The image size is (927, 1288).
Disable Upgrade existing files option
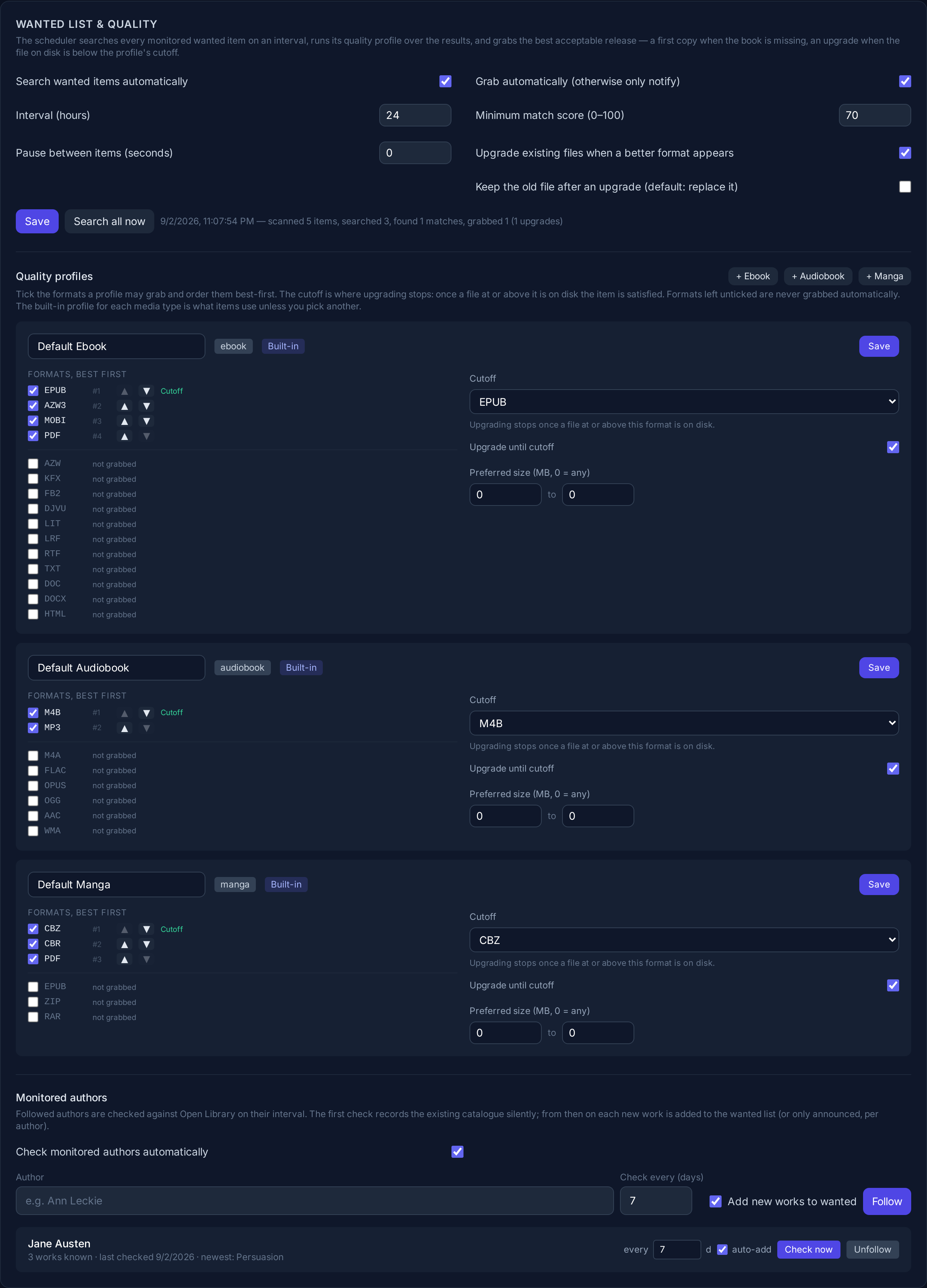pyautogui.click(x=905, y=153)
